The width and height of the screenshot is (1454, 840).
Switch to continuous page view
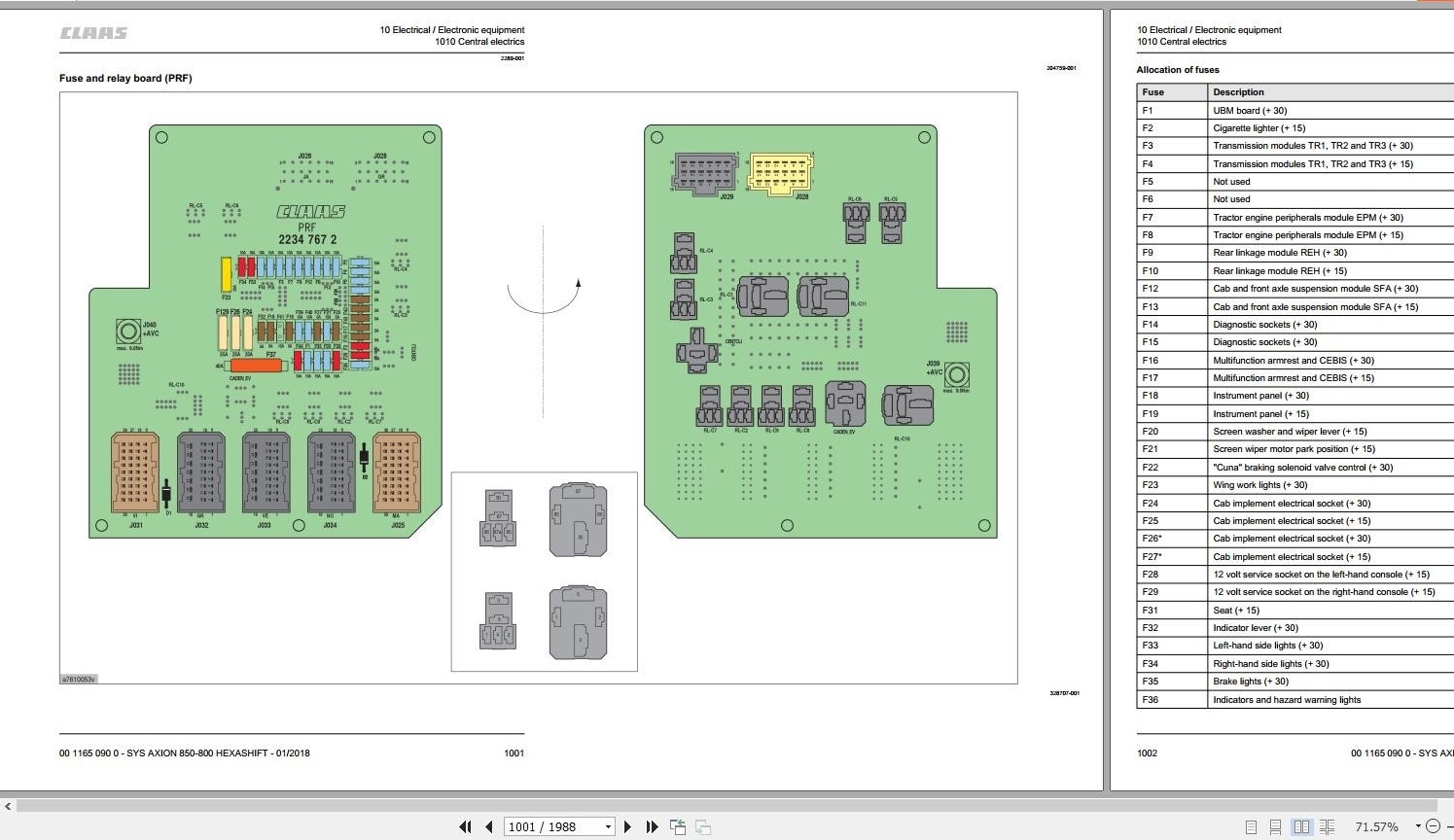[x=1275, y=827]
